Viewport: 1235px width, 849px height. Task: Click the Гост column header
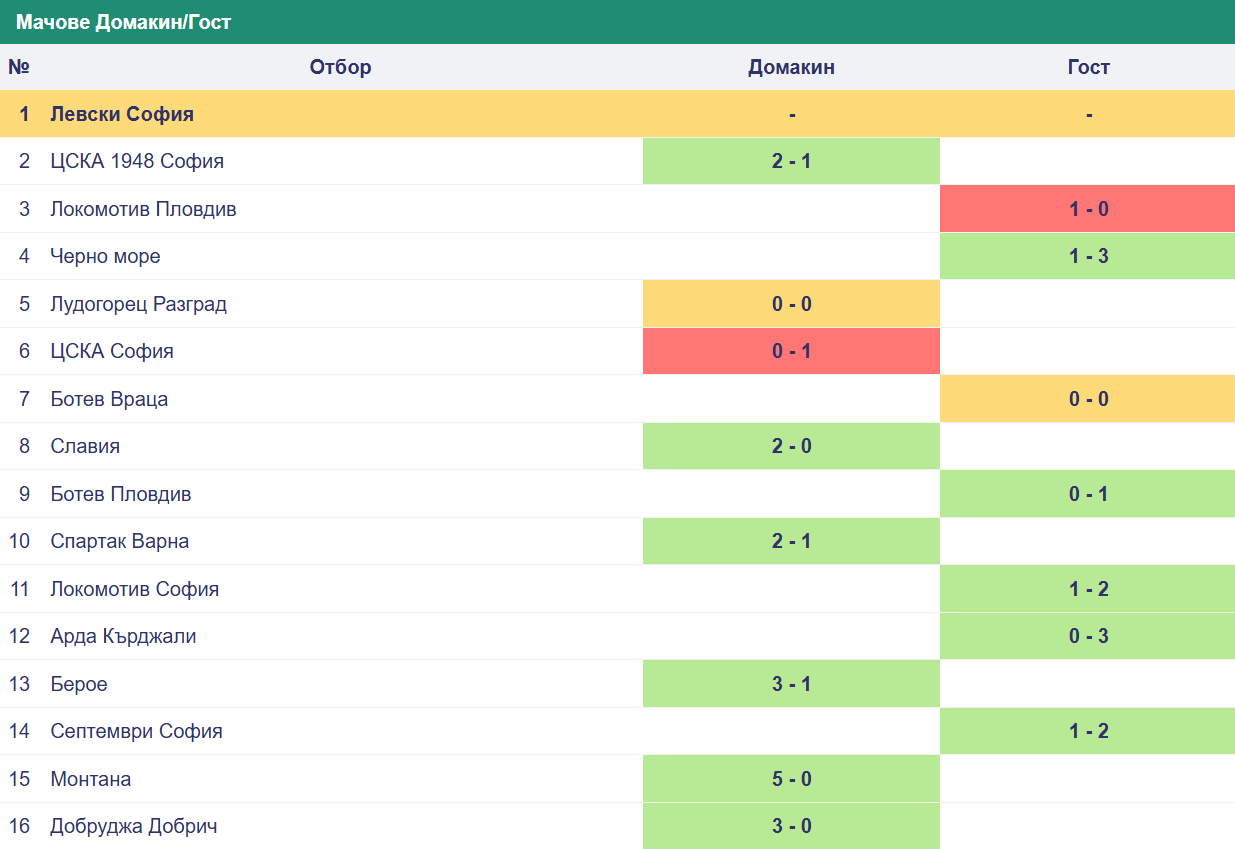click(1088, 67)
